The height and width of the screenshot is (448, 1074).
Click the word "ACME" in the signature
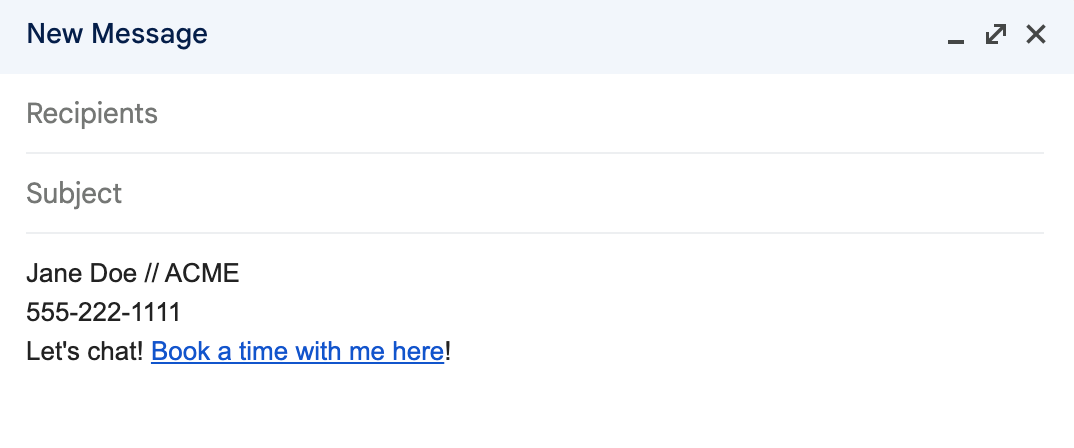coord(202,273)
